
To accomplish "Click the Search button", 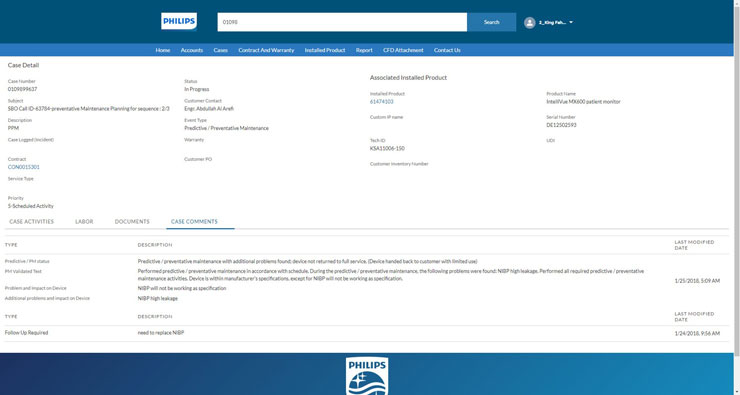I will [491, 22].
